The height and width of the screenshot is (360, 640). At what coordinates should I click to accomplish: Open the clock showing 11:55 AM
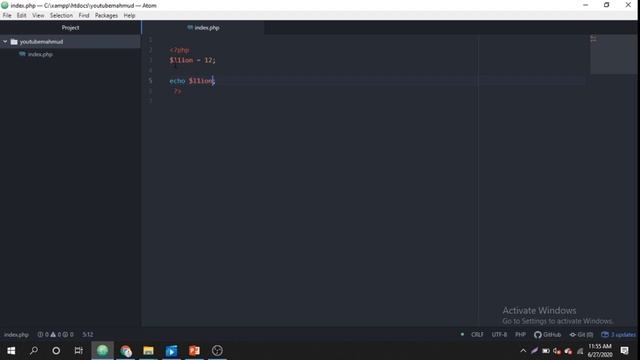[x=600, y=351]
